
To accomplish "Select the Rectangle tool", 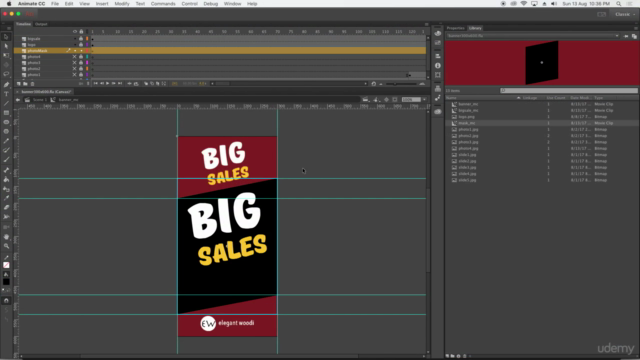I will [x=6, y=113].
